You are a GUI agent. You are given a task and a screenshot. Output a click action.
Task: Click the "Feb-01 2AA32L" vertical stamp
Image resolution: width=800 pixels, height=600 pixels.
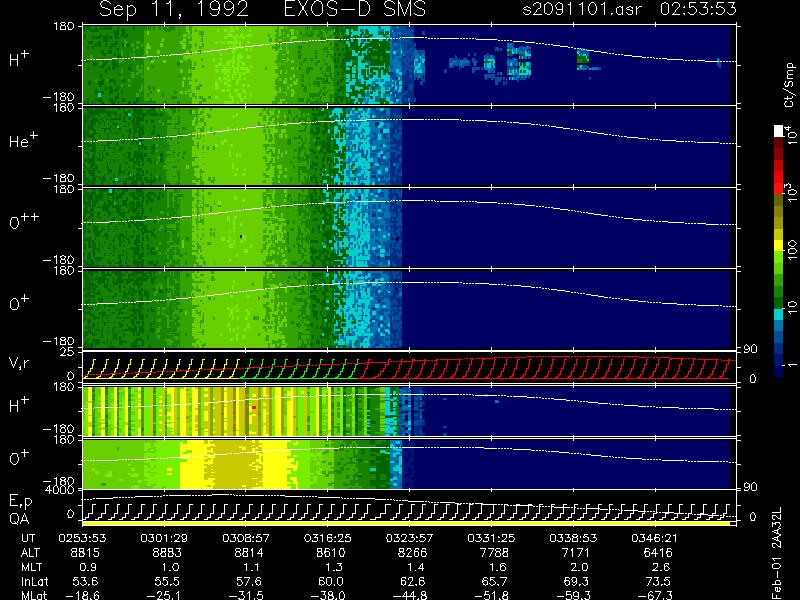click(x=776, y=554)
